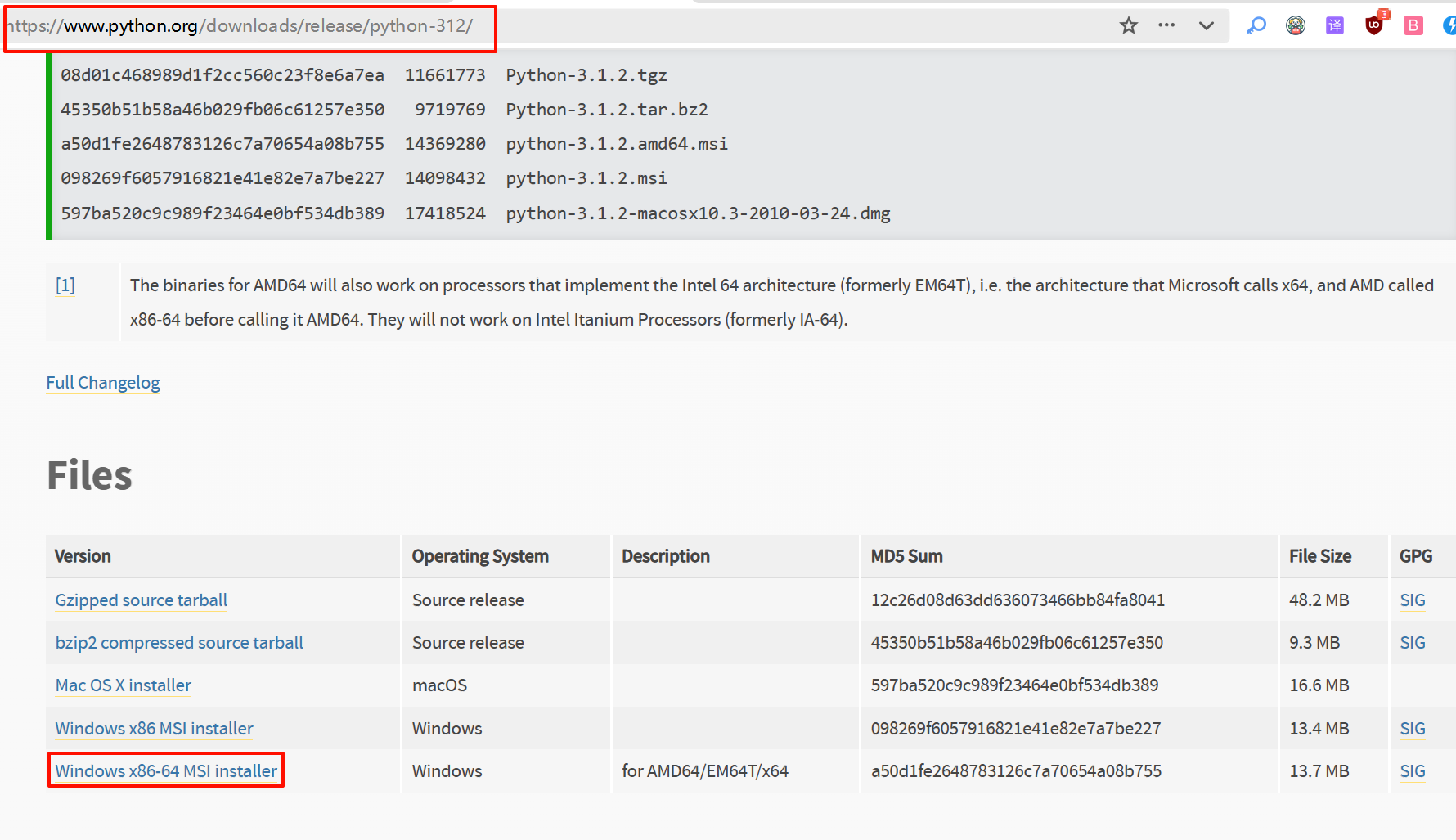
Task: Select python-3.1.2.amd64.msi in checksum block
Action: pos(617,144)
